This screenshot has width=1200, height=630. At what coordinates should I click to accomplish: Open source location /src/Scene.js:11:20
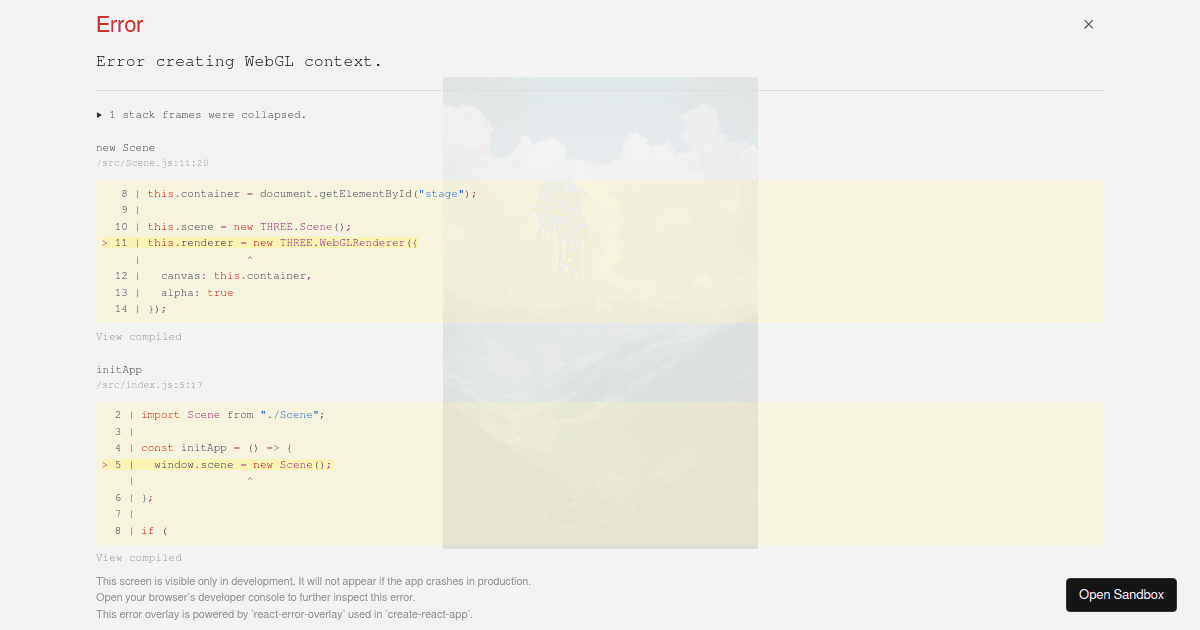[151, 162]
